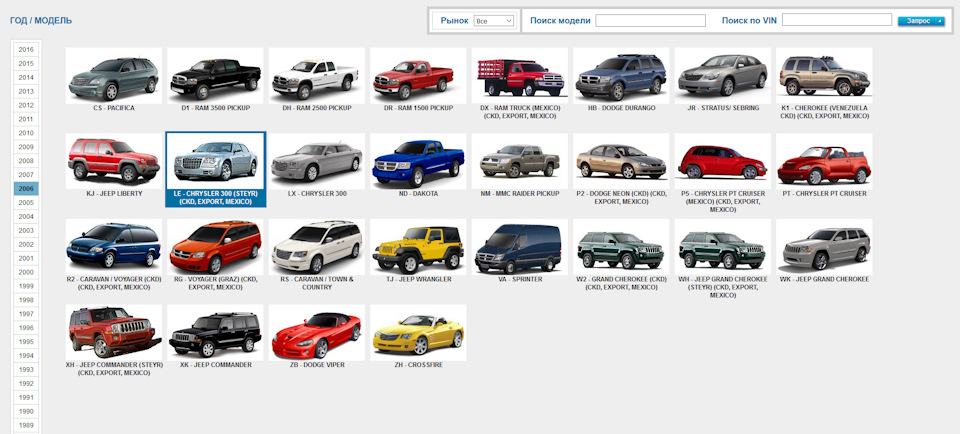Choose the JR - Stratus/Sebring car image
This screenshot has height=434, width=960.
723,76
